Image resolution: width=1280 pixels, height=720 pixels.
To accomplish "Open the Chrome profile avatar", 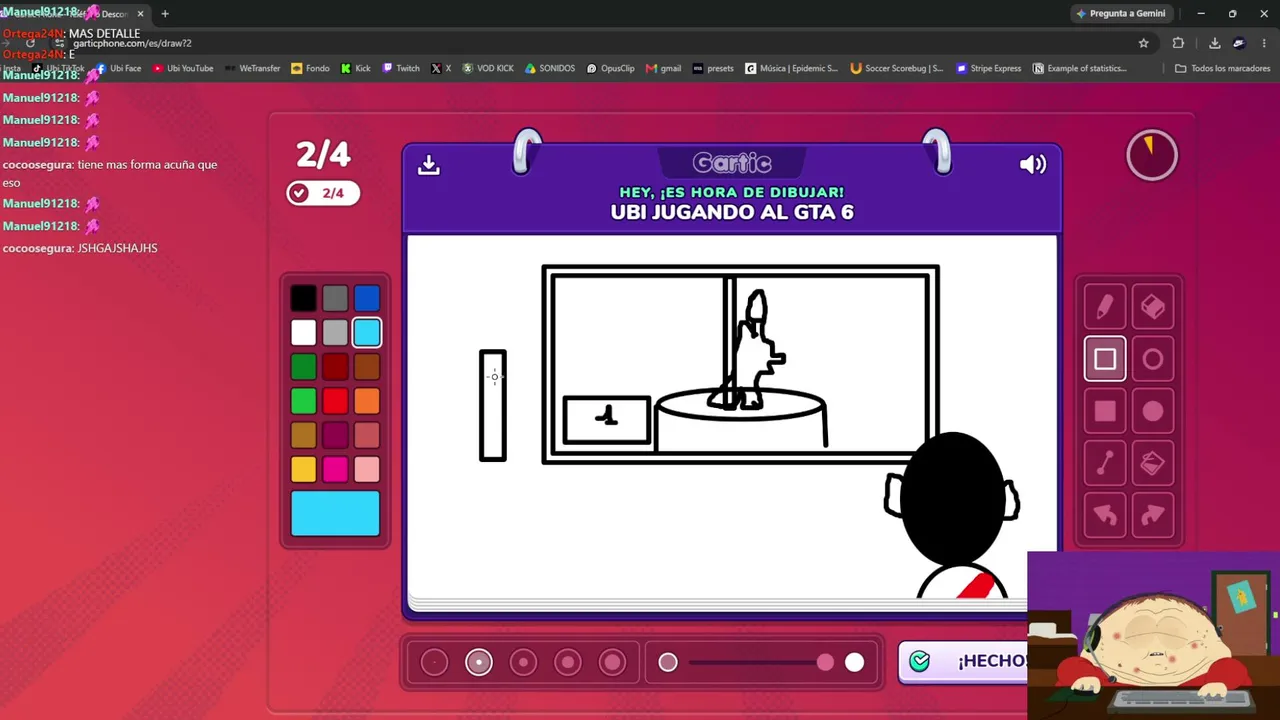I will [x=1239, y=43].
